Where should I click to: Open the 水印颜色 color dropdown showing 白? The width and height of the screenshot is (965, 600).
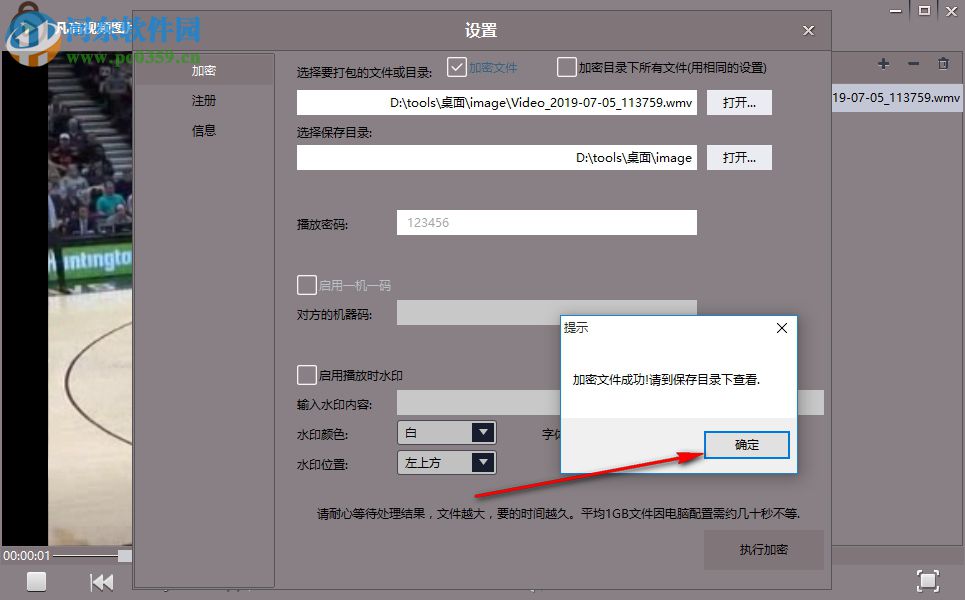coord(440,432)
